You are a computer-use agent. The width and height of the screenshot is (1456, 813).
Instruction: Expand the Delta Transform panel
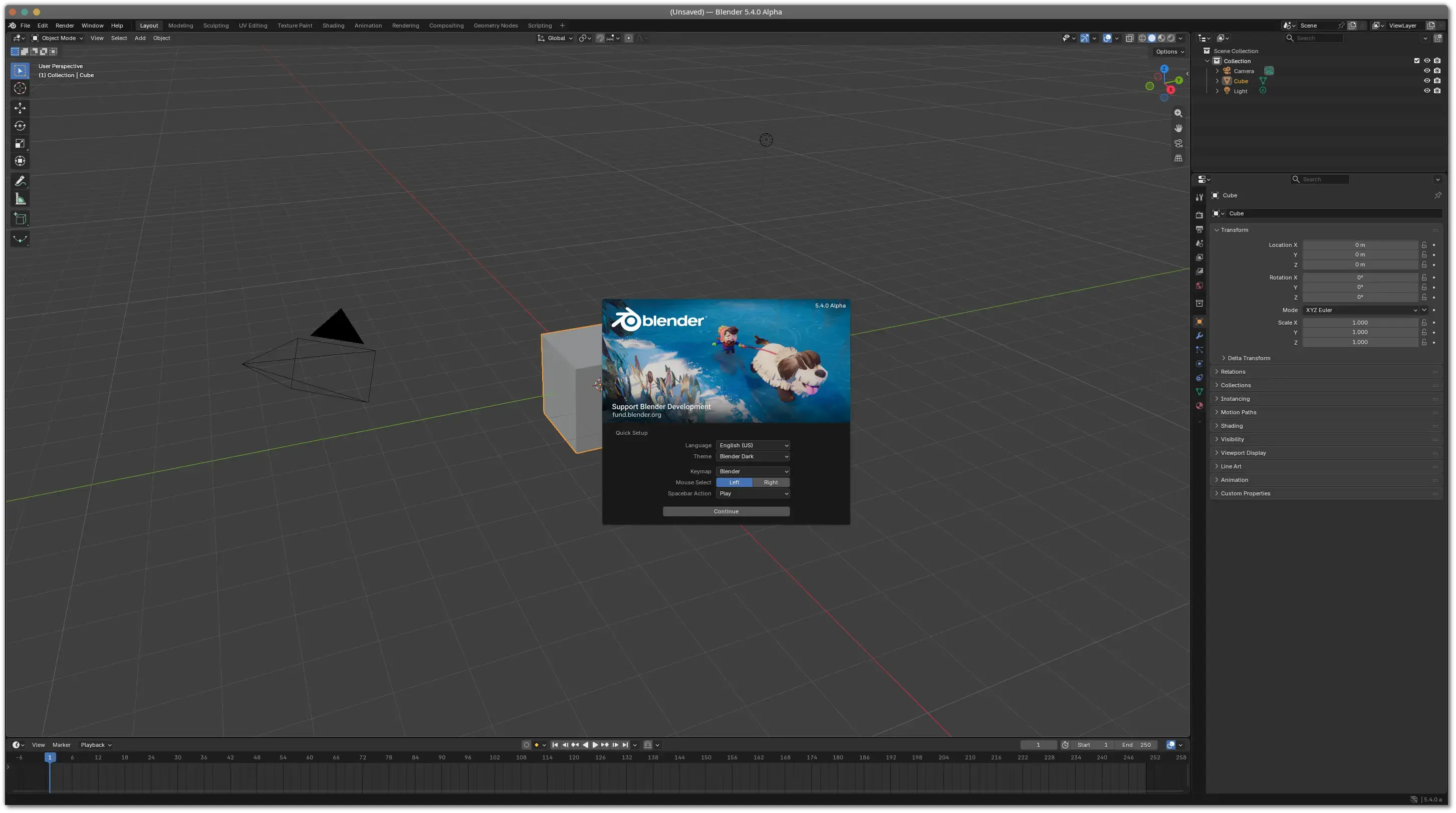(1249, 358)
